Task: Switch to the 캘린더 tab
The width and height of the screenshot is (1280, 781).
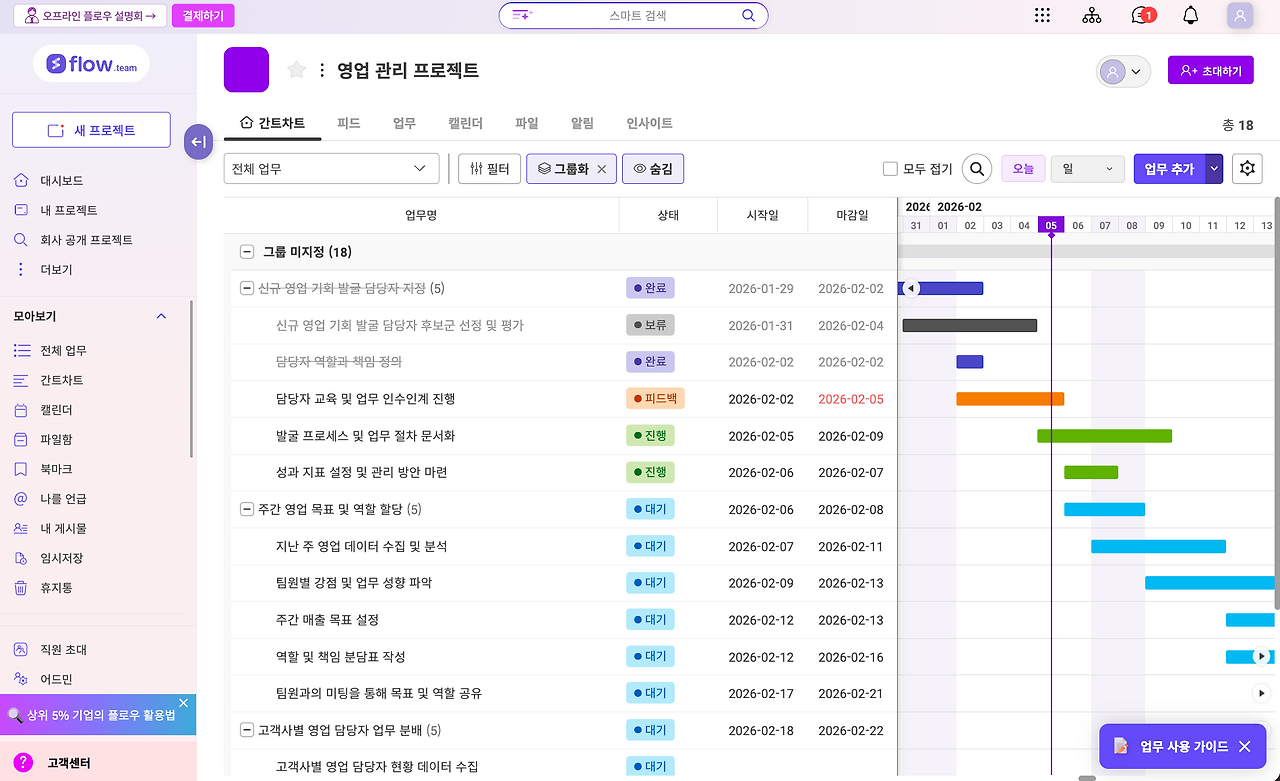Action: point(466,123)
